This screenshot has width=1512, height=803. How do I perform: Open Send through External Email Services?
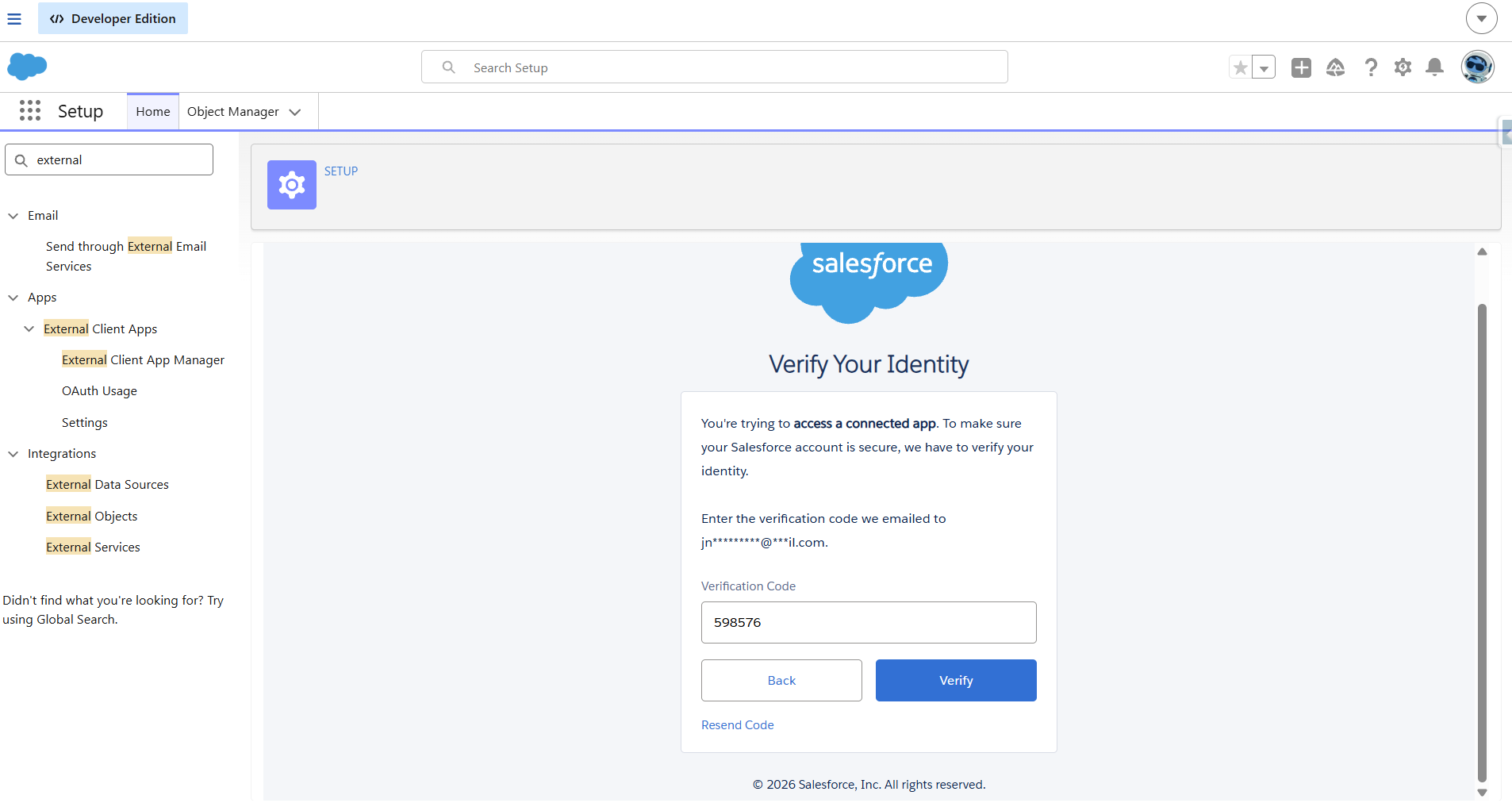point(126,256)
